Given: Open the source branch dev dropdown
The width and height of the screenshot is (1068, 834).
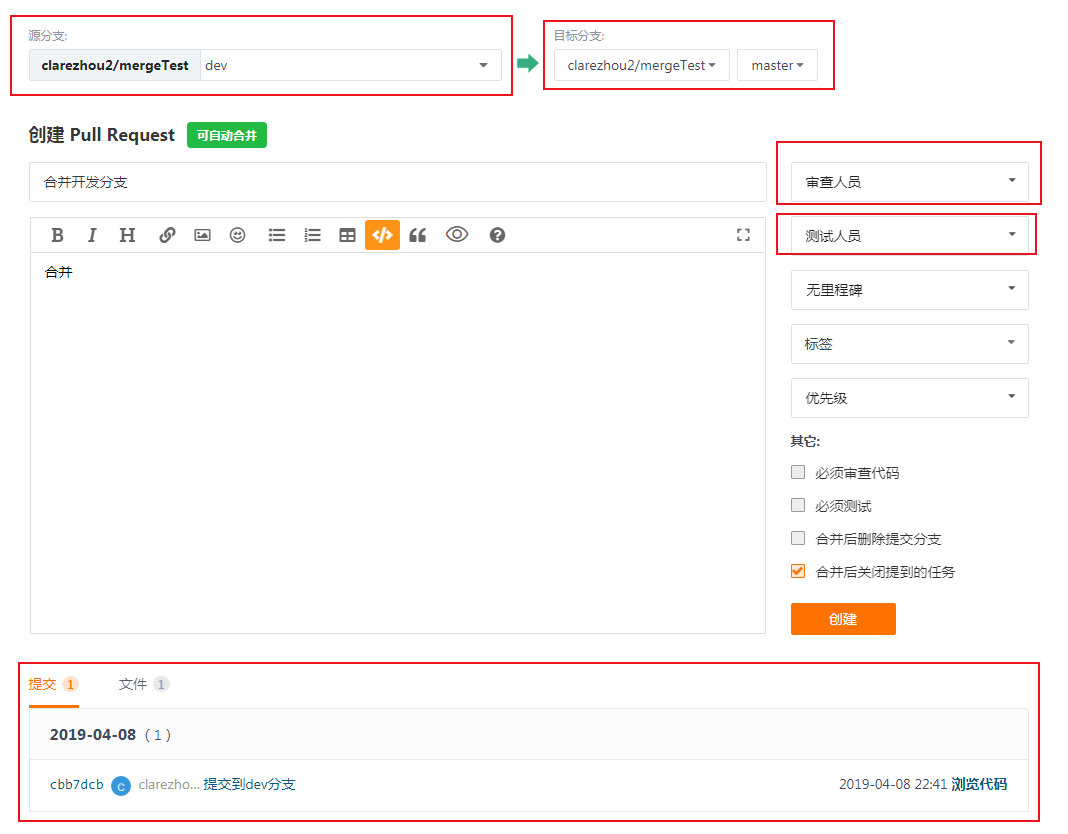Looking at the screenshot, I should pyautogui.click(x=351, y=65).
